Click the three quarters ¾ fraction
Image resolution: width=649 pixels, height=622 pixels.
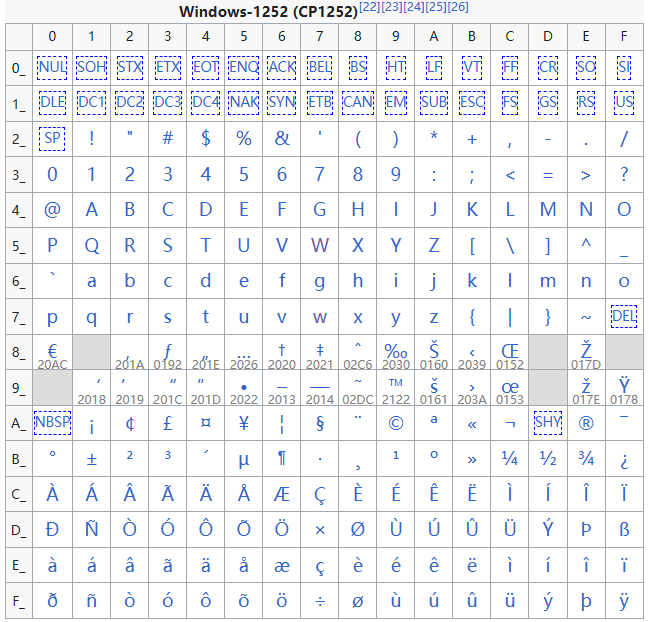tap(586, 459)
